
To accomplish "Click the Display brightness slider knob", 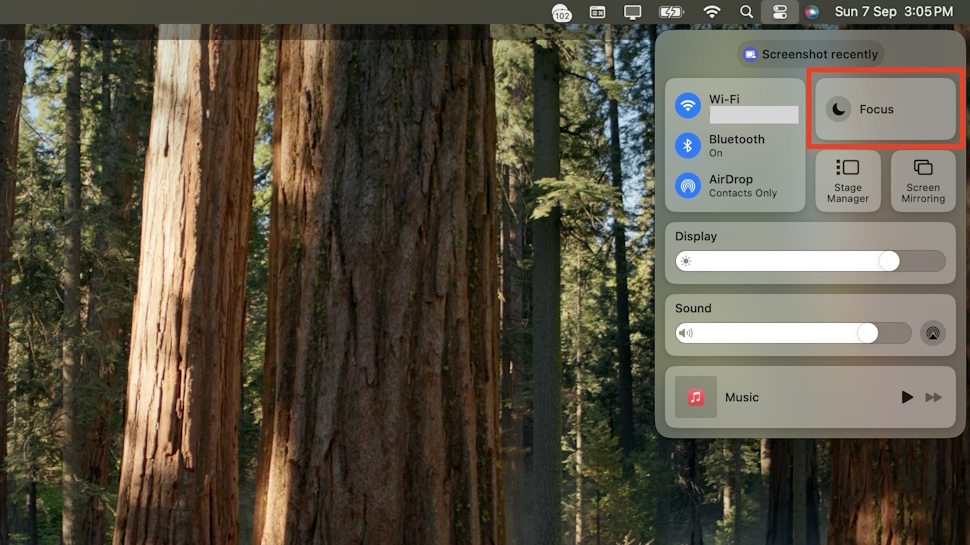I will (x=889, y=261).
